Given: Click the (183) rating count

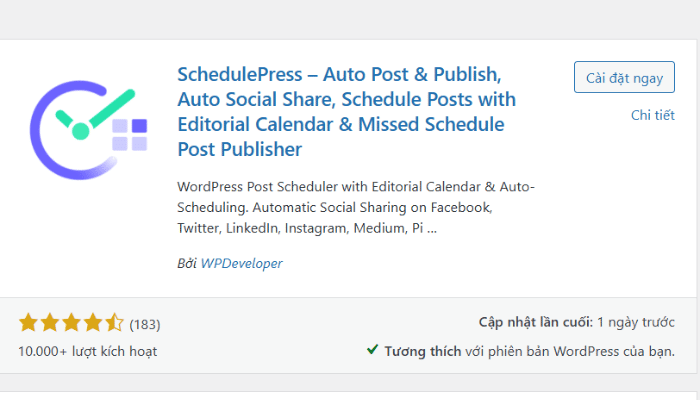Looking at the screenshot, I should coord(145,324).
